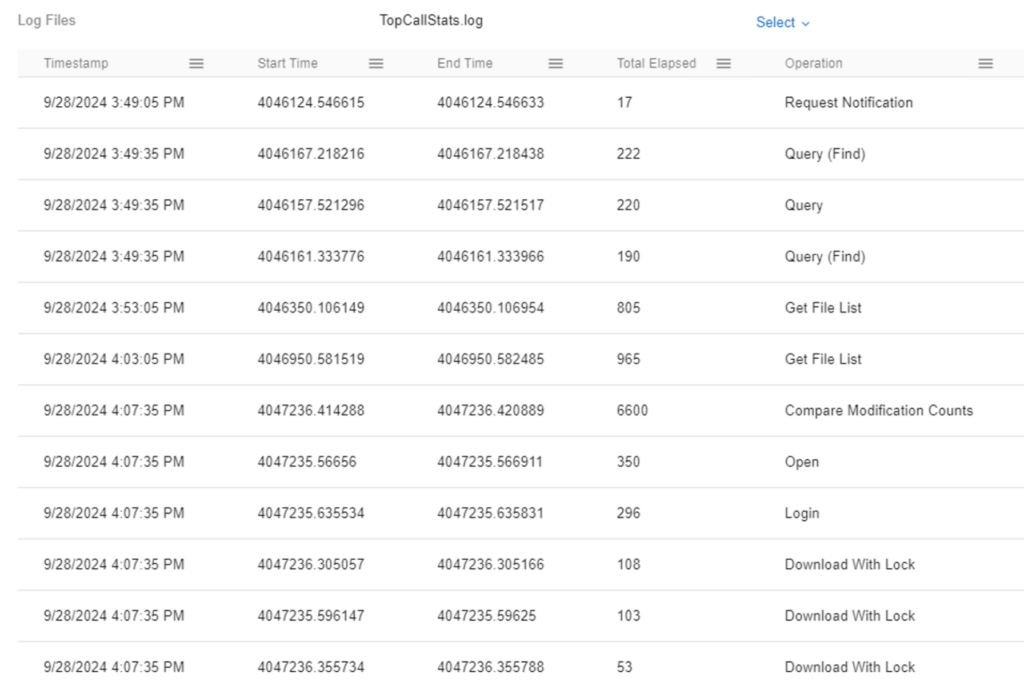Click end time 4047236.355788
1024x690 pixels.
(490, 667)
